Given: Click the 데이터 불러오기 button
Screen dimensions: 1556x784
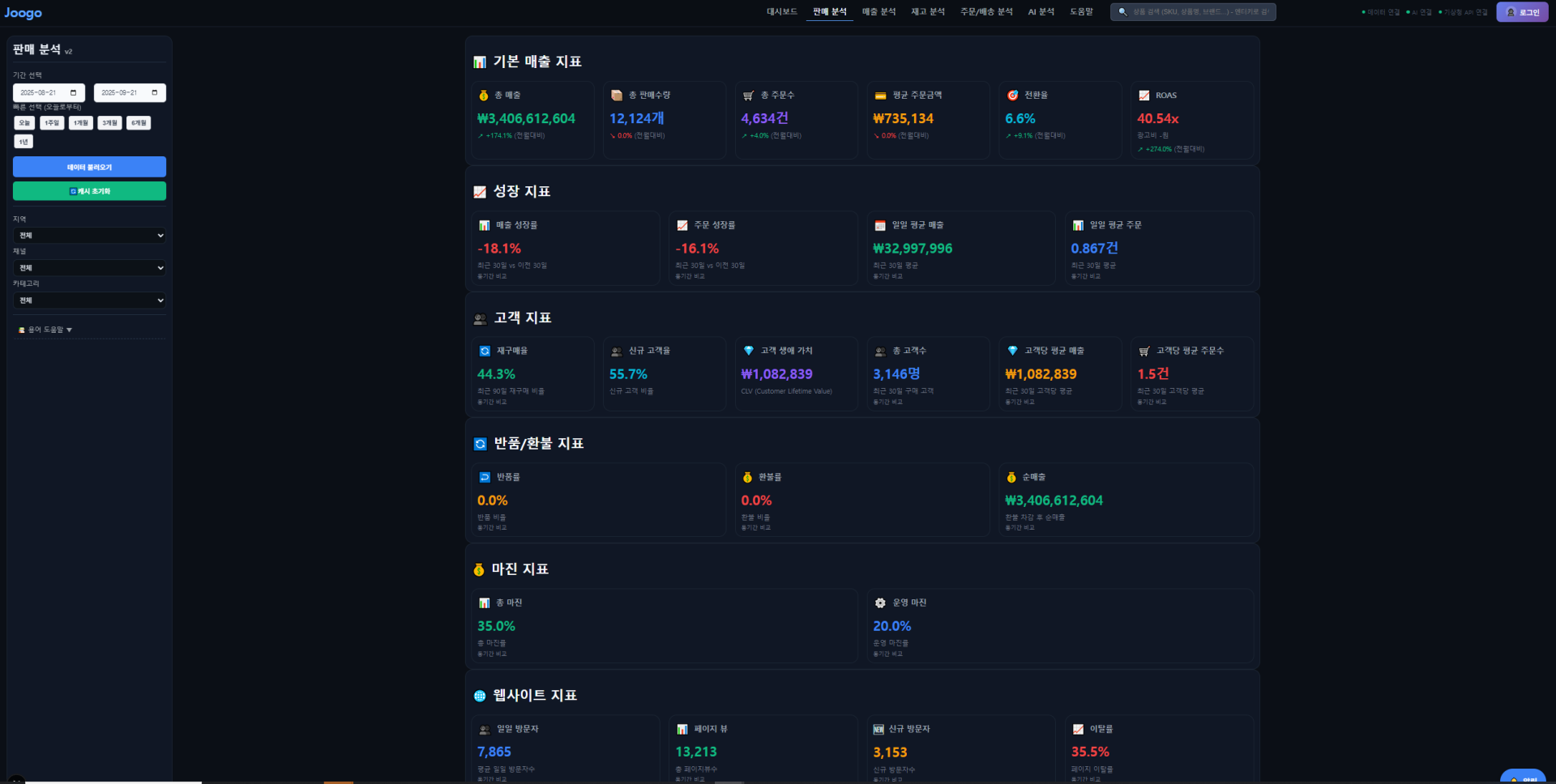Looking at the screenshot, I should pyautogui.click(x=89, y=167).
